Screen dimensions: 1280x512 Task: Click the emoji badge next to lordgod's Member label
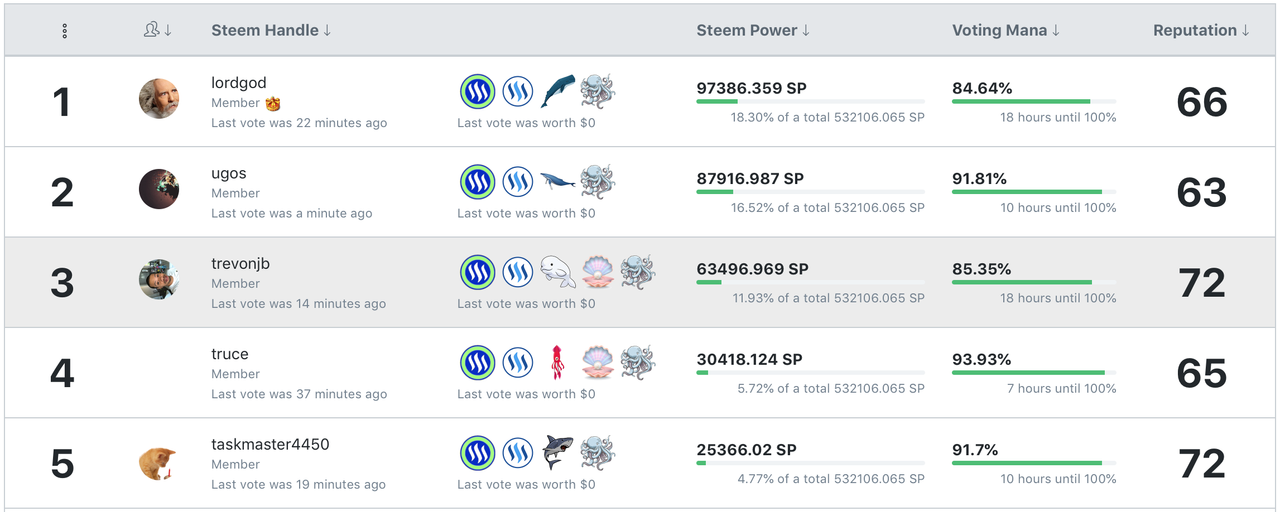click(x=272, y=103)
